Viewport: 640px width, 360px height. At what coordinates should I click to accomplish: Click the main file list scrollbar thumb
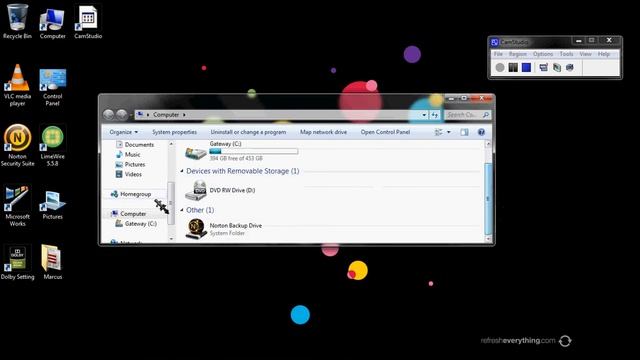point(487,198)
